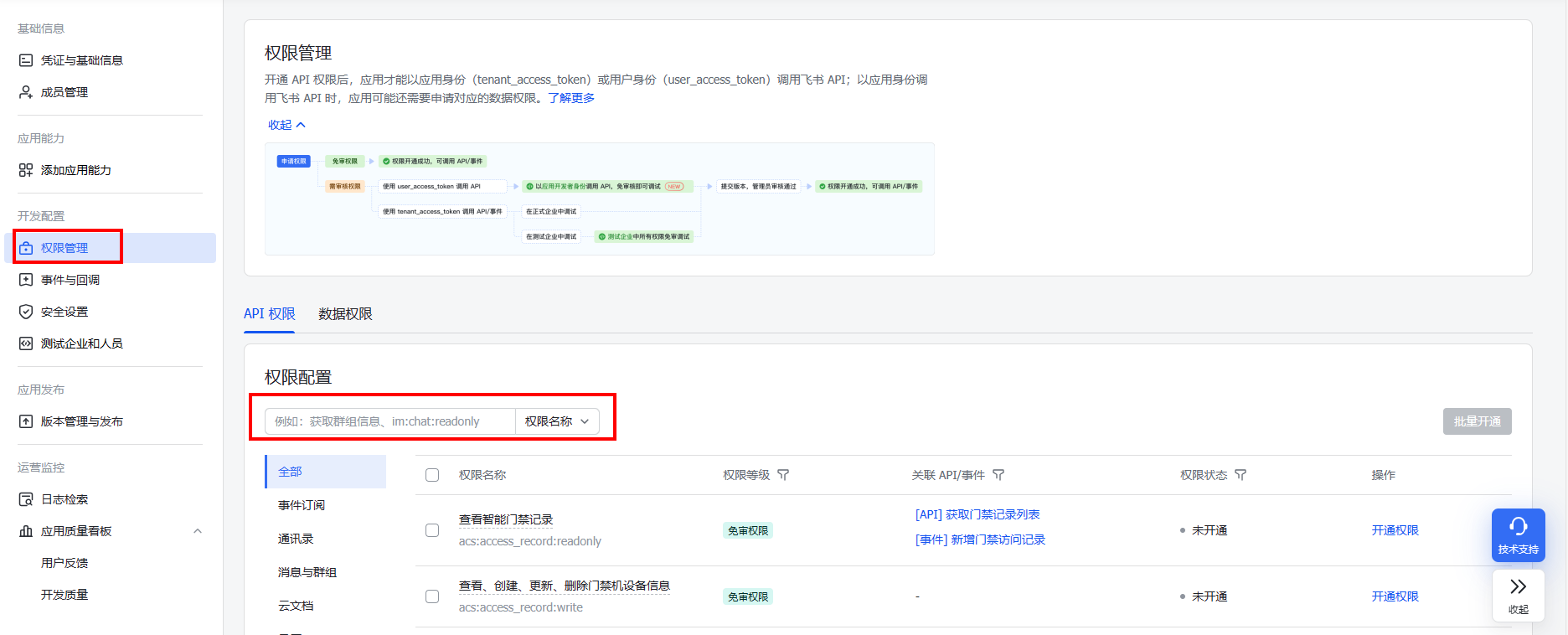Click 开通权限 for acs:access_record:write row
Viewport: 1568px width, 635px height.
pos(1395,596)
